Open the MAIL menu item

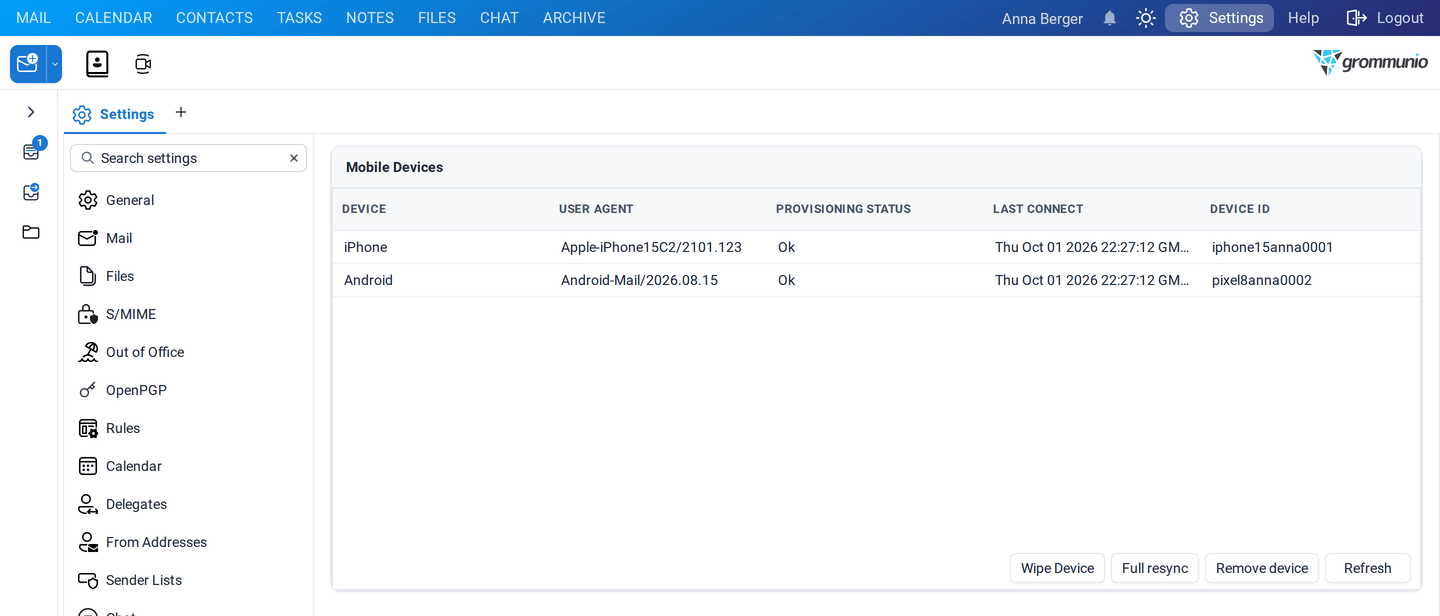click(33, 18)
